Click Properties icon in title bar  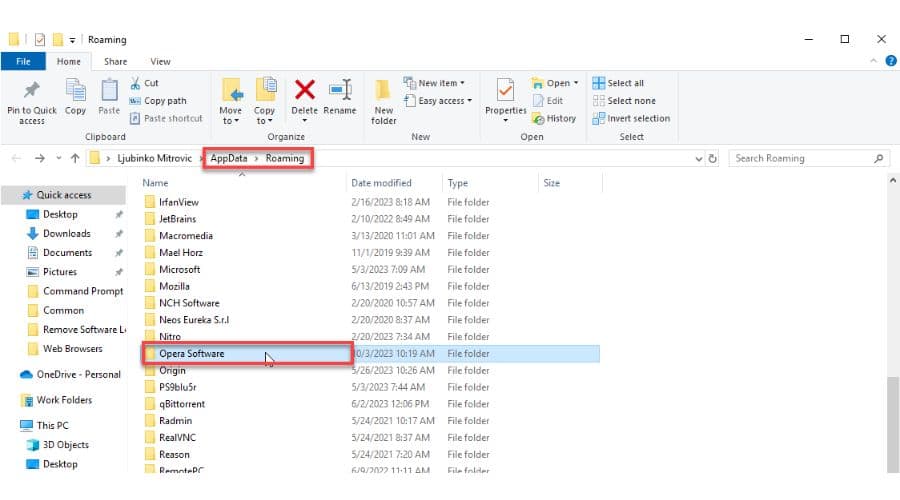pos(40,40)
